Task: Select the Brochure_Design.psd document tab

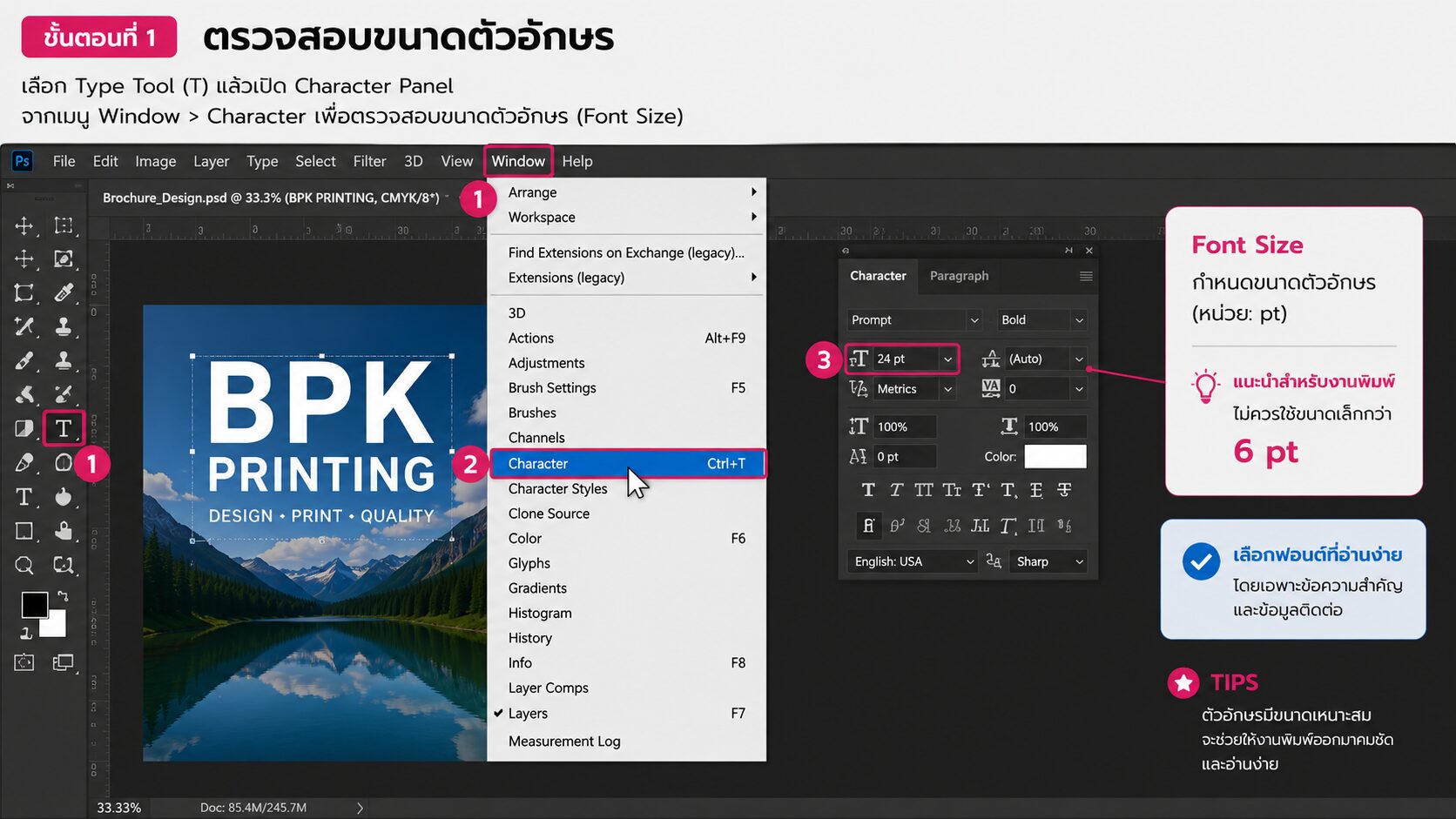Action: tap(271, 198)
